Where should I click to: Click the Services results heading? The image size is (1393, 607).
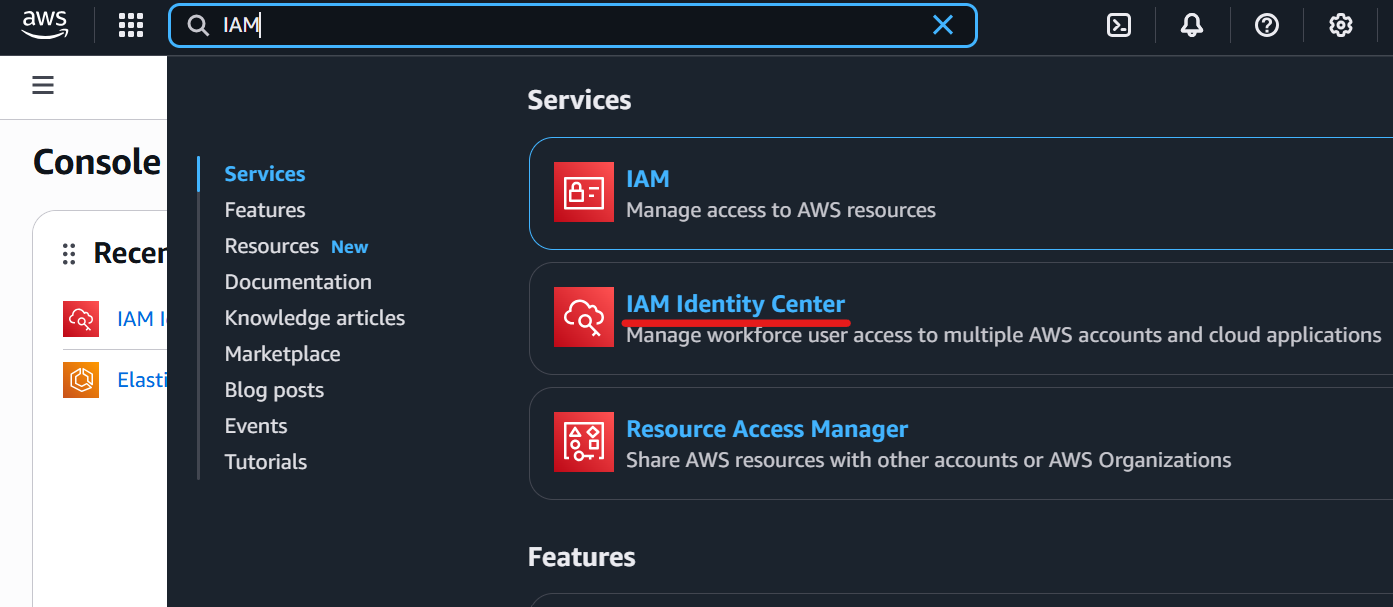pos(580,100)
